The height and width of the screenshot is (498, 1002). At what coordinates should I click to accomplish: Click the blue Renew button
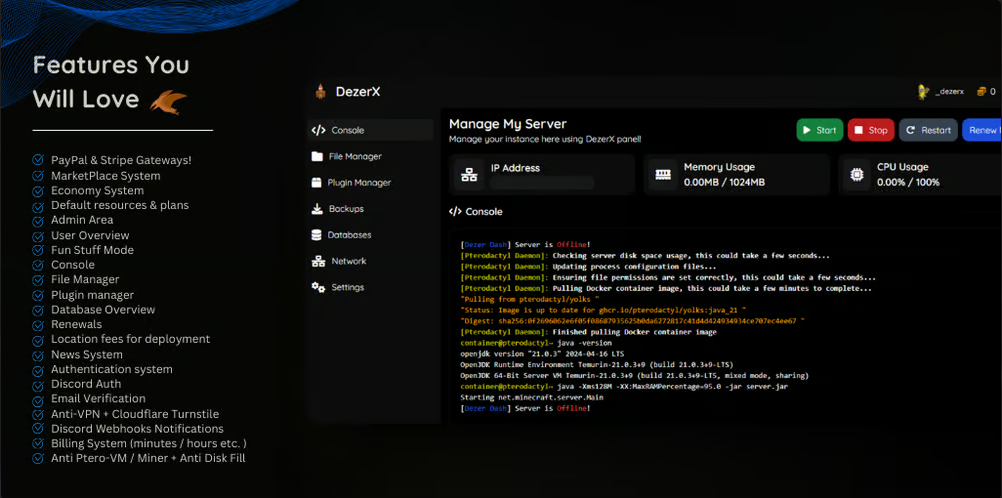coord(982,130)
